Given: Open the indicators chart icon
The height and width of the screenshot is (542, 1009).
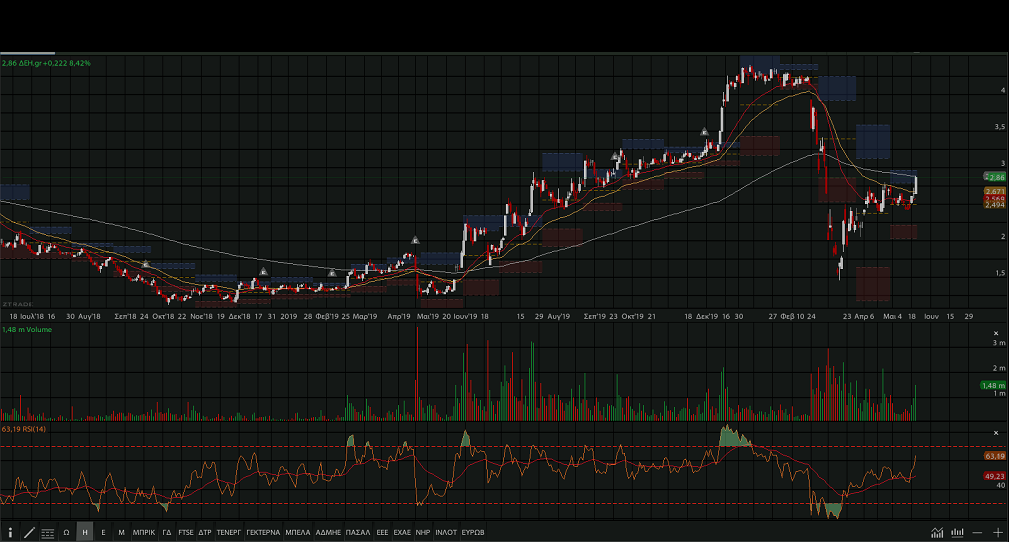Looking at the screenshot, I should 937,532.
